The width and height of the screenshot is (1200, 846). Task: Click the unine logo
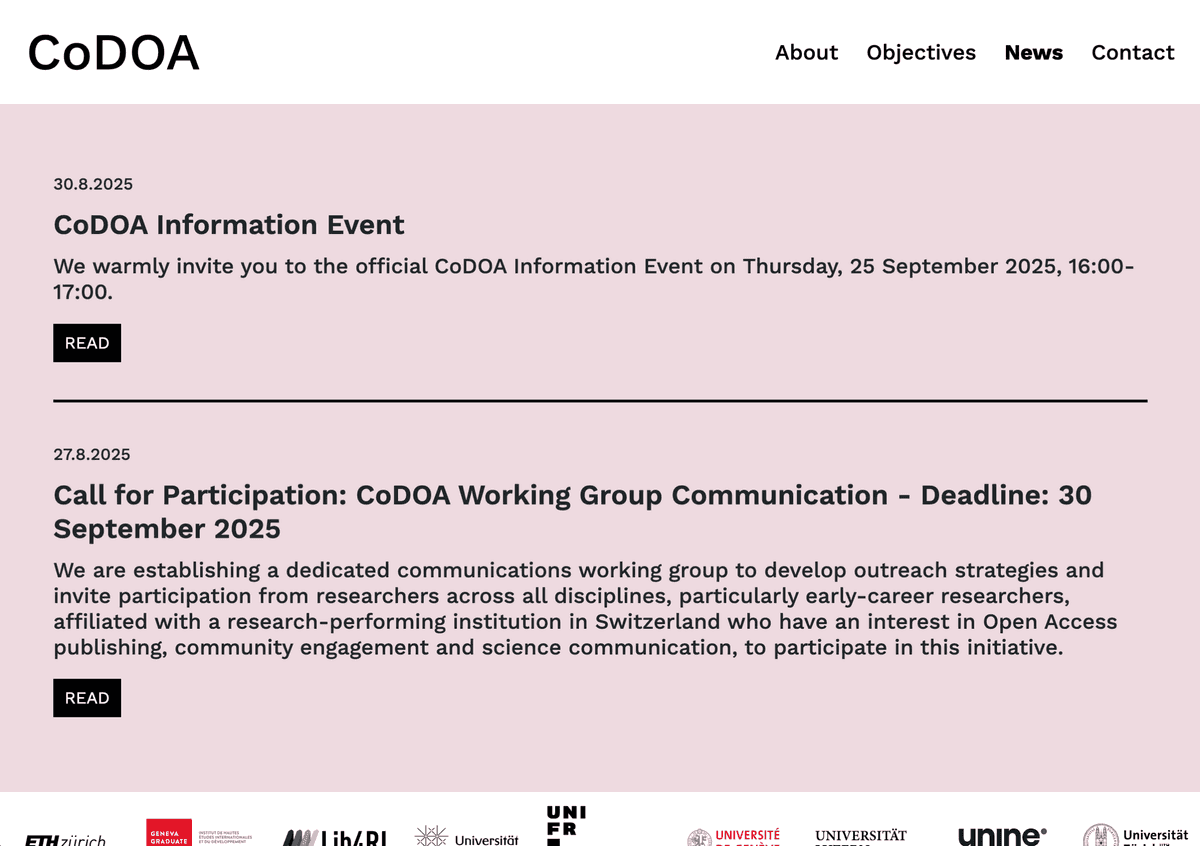tap(1002, 837)
